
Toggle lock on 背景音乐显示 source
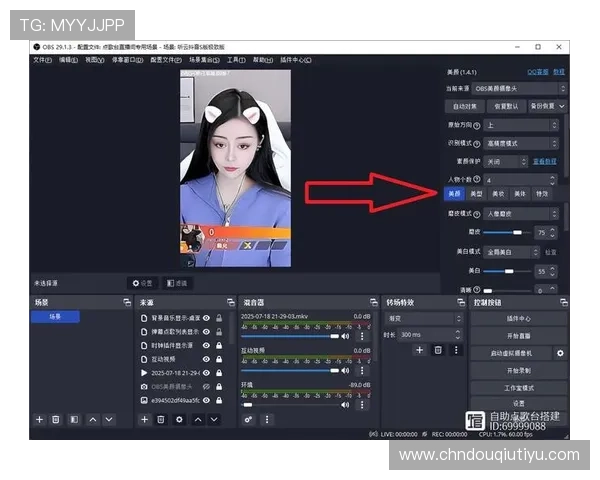coord(219,318)
